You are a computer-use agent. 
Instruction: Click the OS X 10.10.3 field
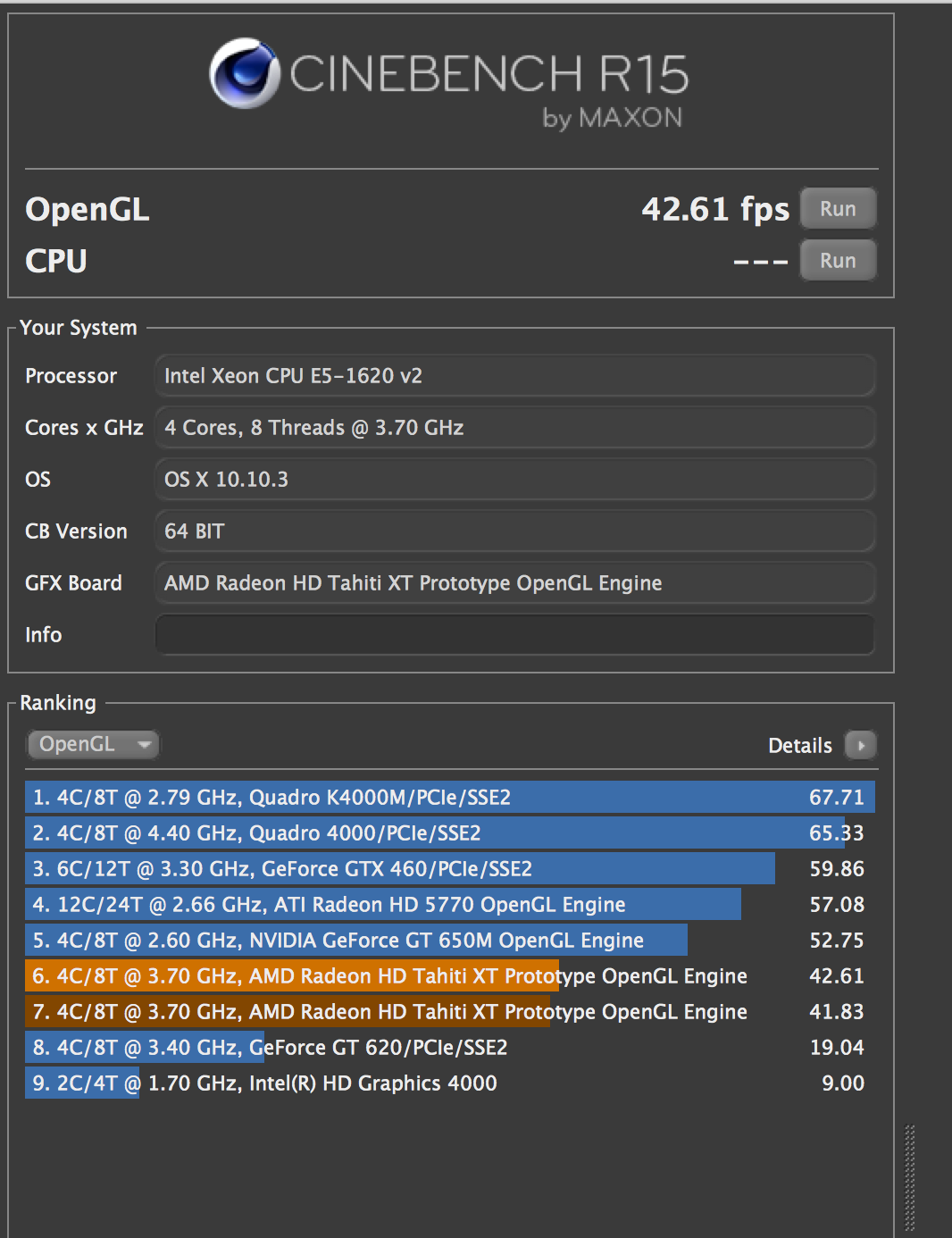pos(514,480)
